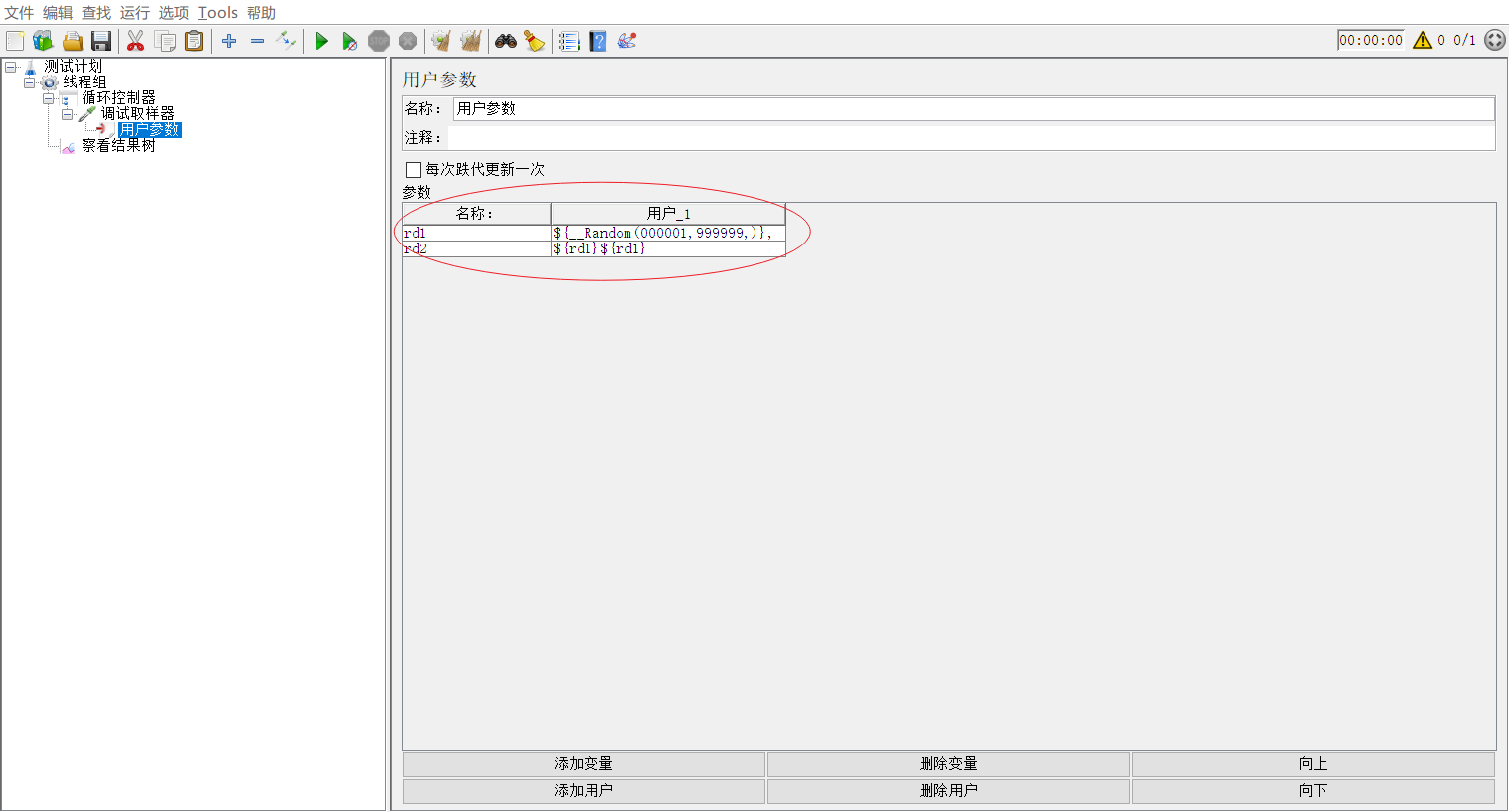This screenshot has width=1509, height=812.
Task: Start the test plan run
Action: [x=321, y=41]
